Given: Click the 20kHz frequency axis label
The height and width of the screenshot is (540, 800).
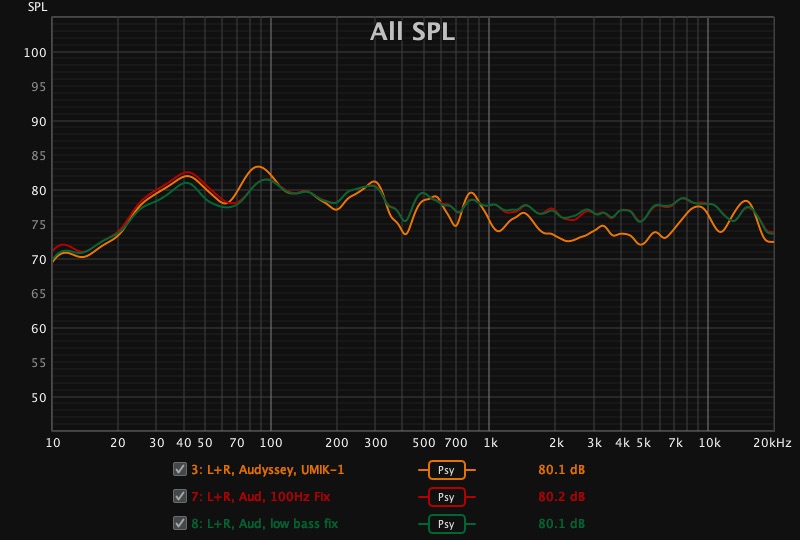Looking at the screenshot, I should tap(773, 442).
